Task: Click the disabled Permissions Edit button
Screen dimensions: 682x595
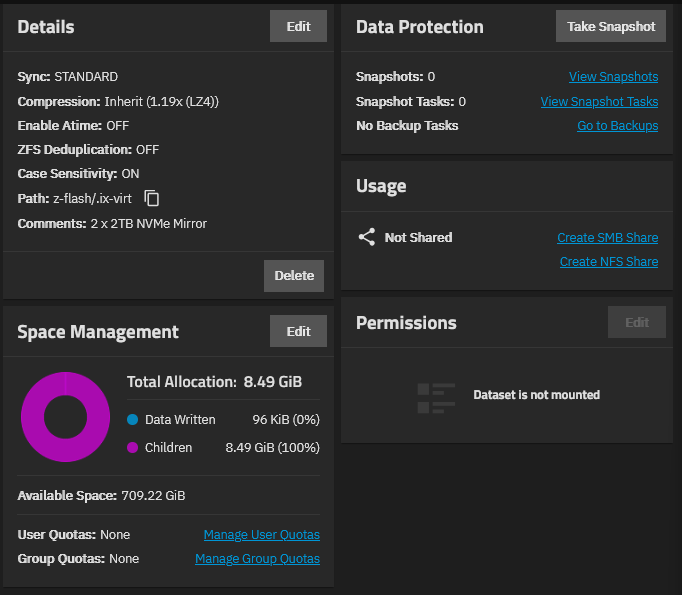Action: (x=637, y=322)
